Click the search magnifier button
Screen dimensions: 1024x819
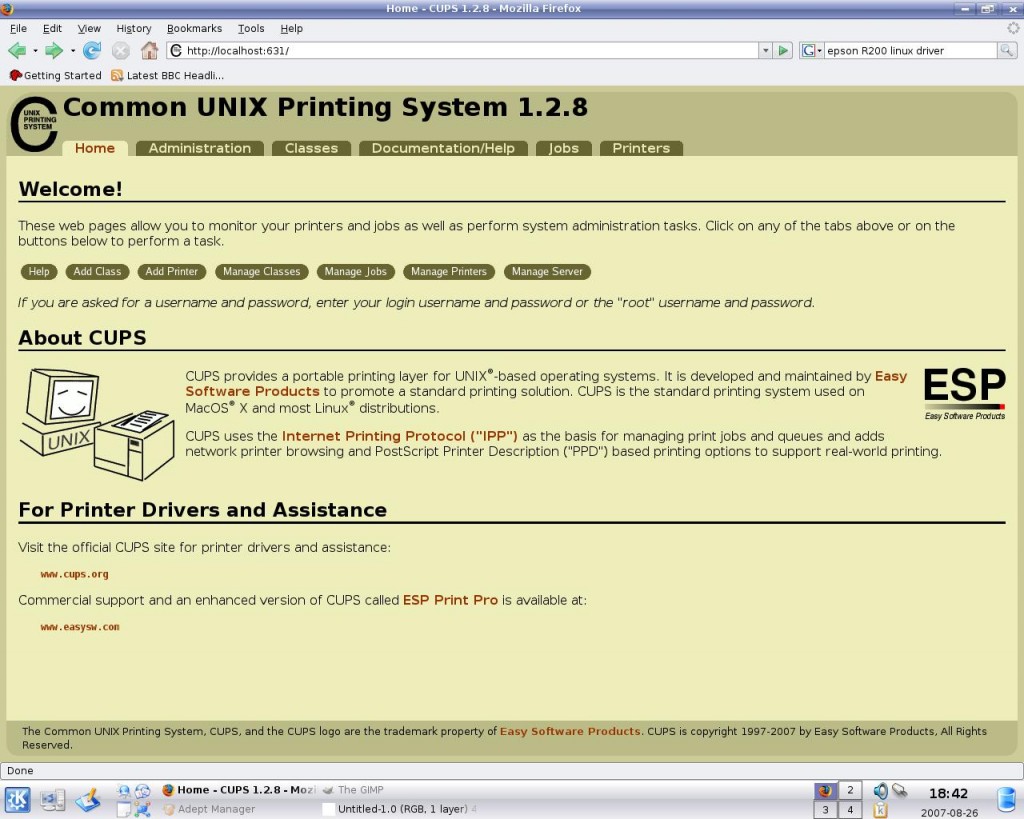tap(1006, 50)
